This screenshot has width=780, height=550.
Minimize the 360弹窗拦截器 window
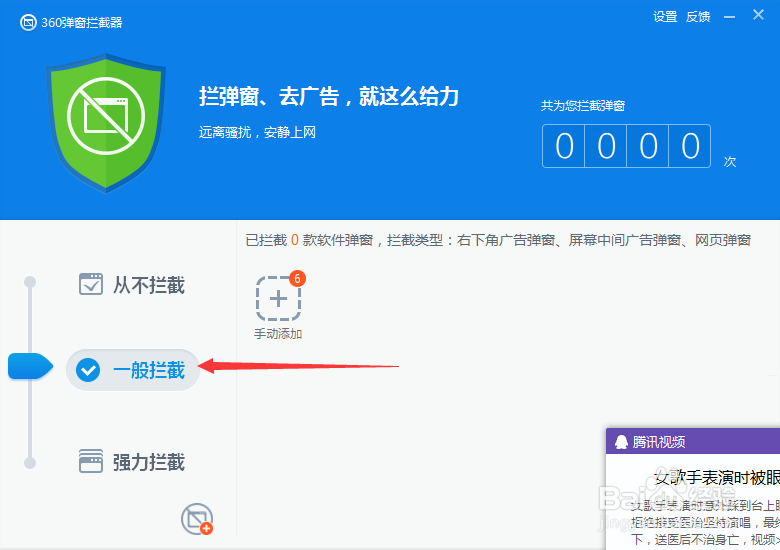point(729,17)
